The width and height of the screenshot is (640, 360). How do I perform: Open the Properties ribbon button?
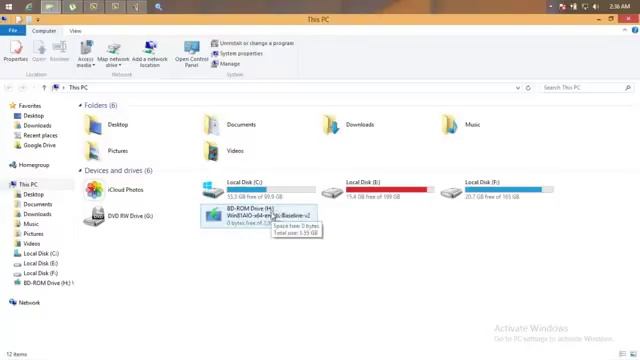pyautogui.click(x=16, y=51)
